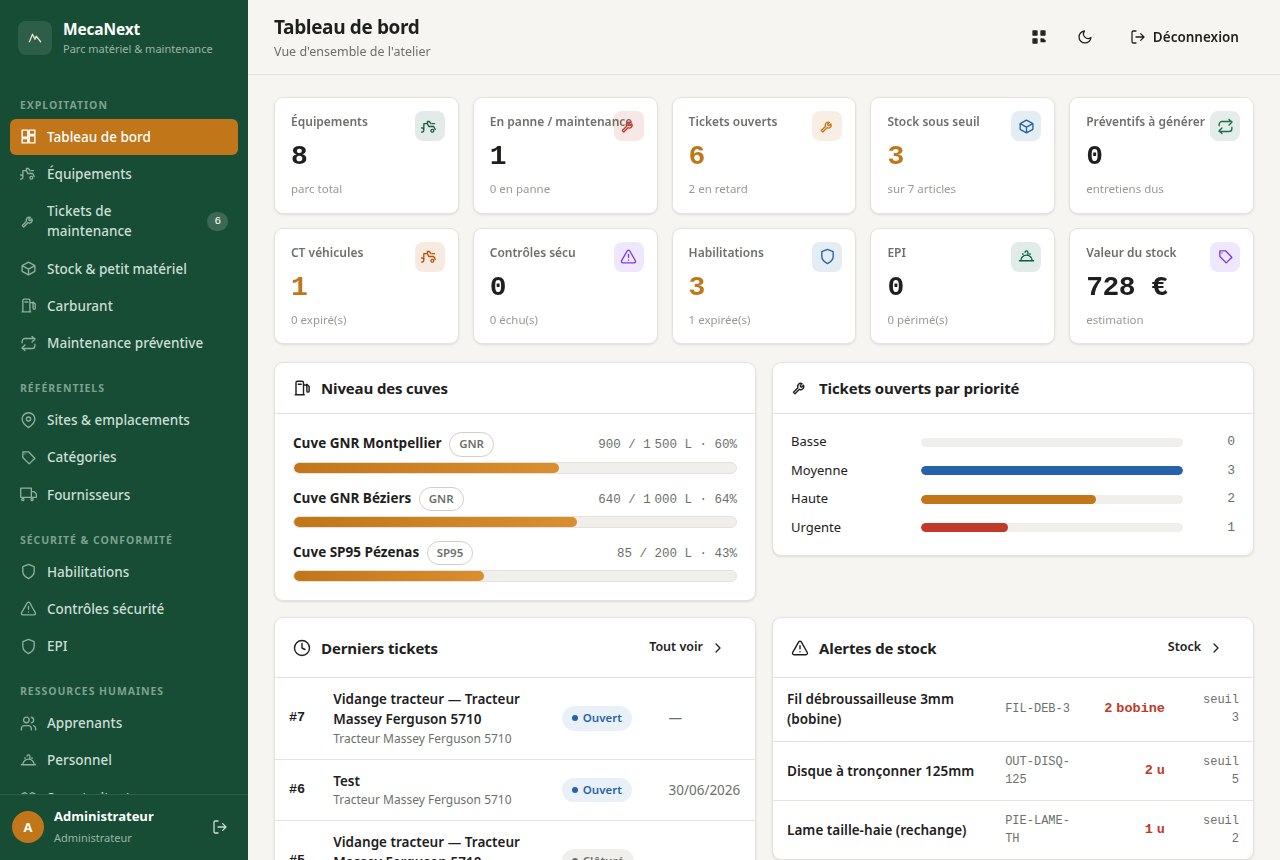Image resolution: width=1280 pixels, height=860 pixels.
Task: Open Tableau de bord in sidebar
Action: tap(124, 137)
